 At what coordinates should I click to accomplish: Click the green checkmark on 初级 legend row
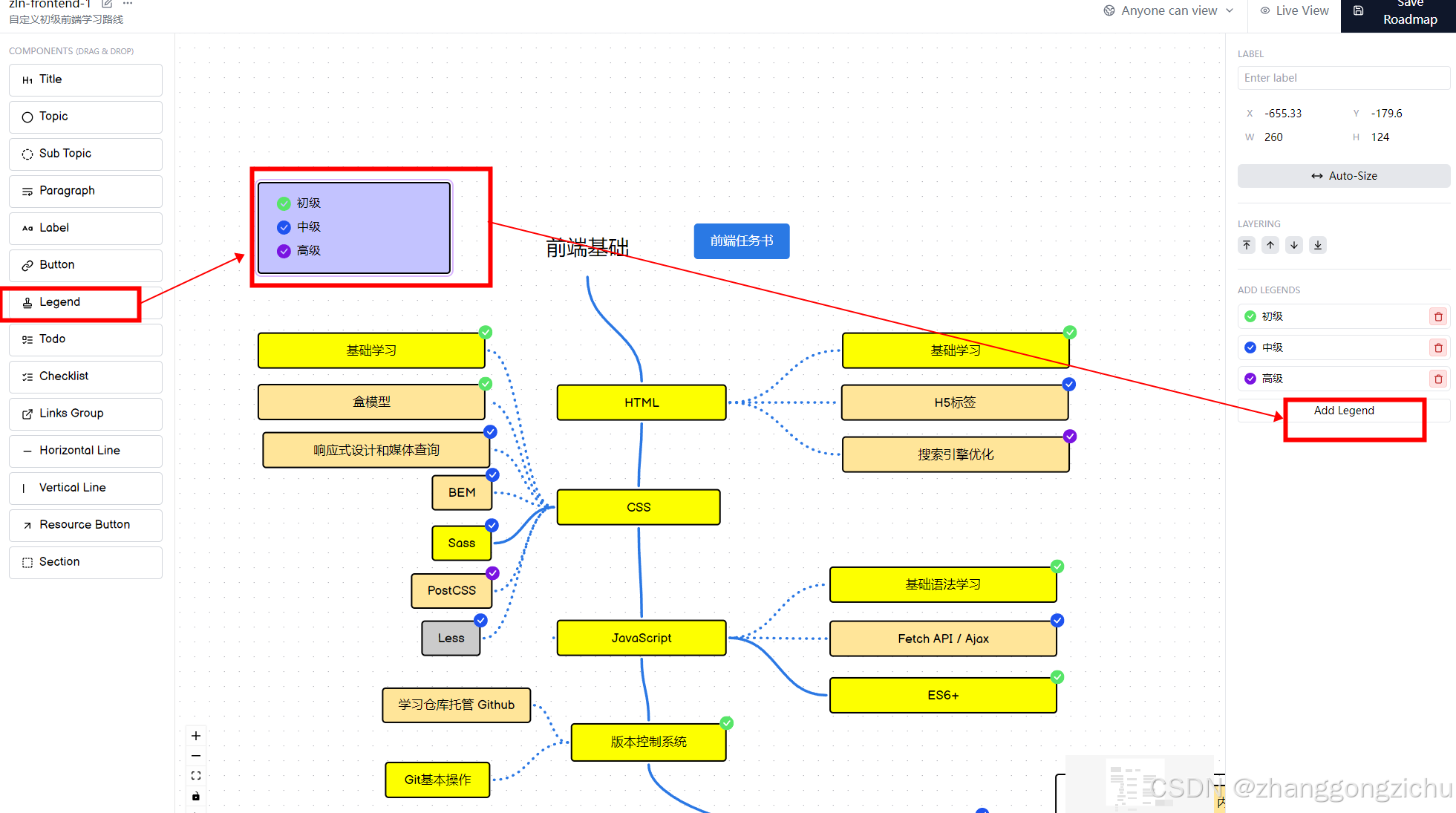point(1250,316)
